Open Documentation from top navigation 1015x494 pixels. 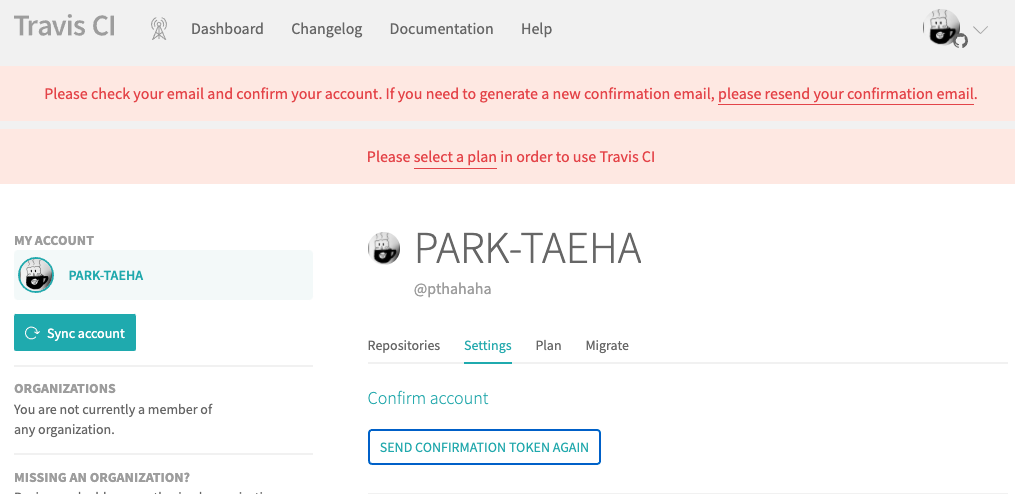(441, 29)
